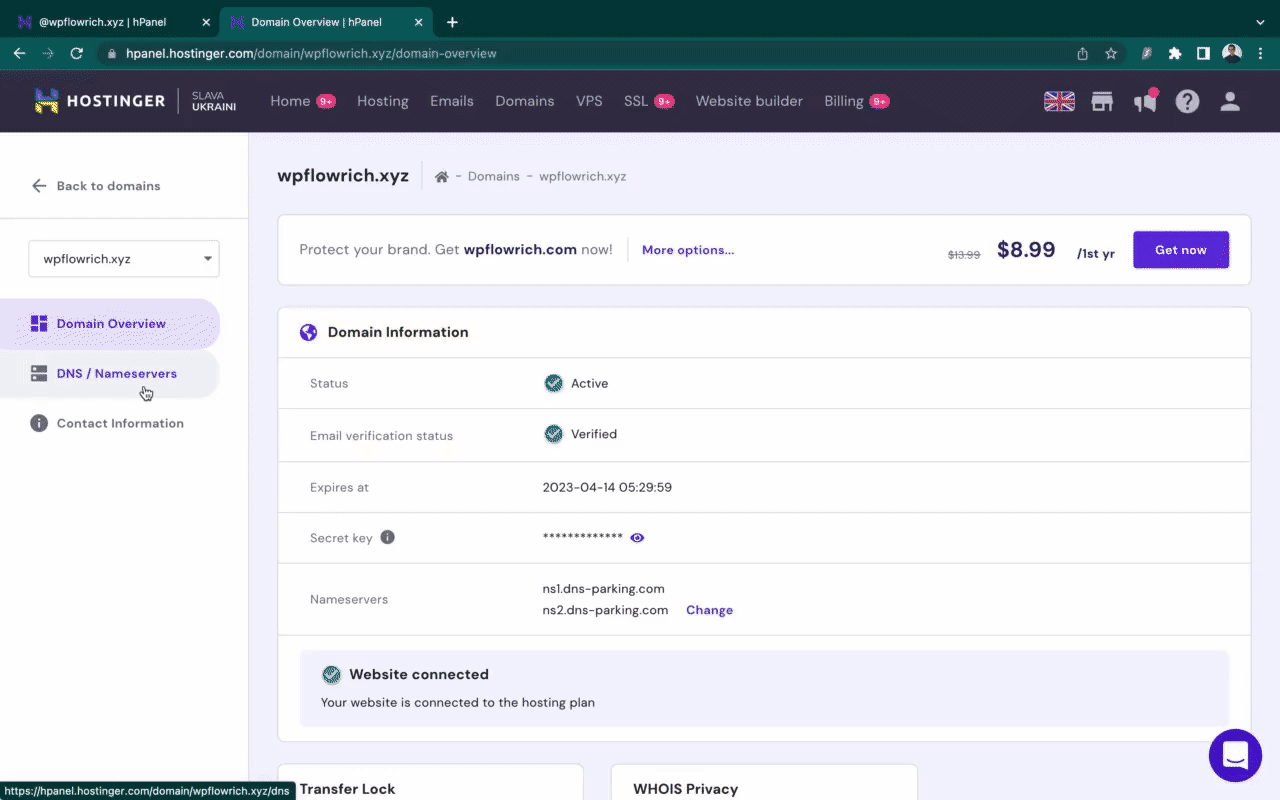Click the browser forward arrow
Screen dimensions: 1280x800
(x=47, y=54)
